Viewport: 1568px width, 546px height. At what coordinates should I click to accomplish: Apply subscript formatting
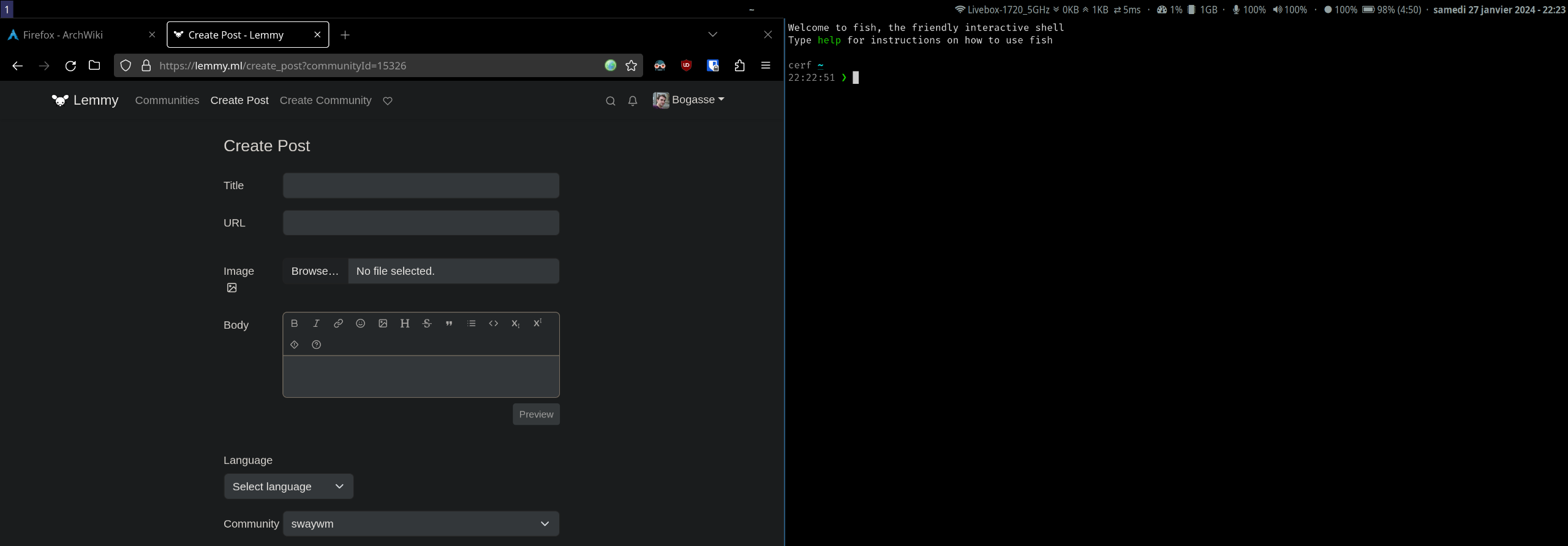coord(515,323)
